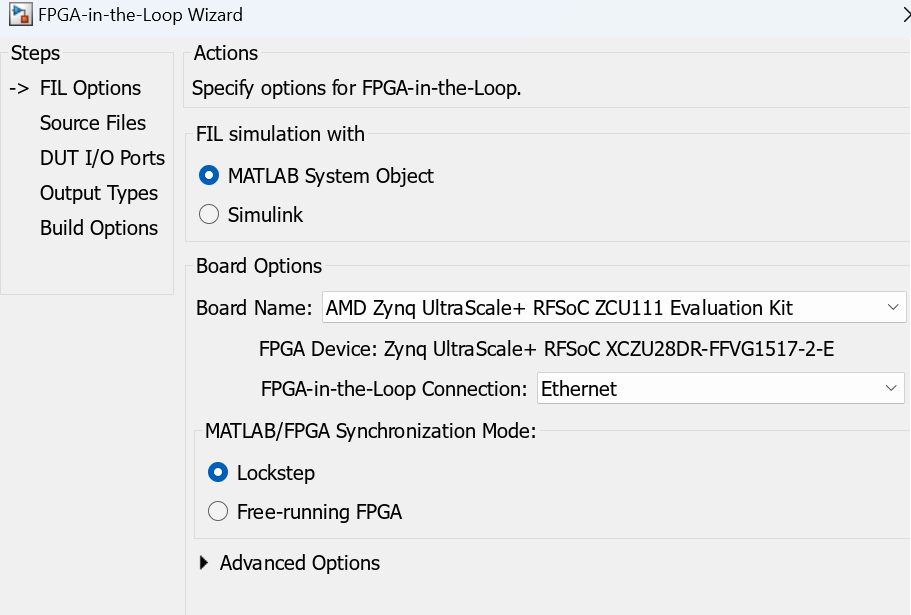
Task: Navigate to the Build Options step
Action: coord(99,228)
